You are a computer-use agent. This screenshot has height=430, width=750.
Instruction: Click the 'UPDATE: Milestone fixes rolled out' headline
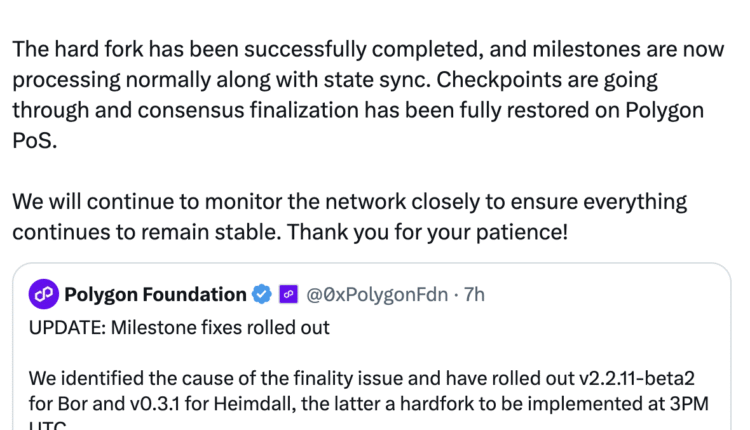[x=178, y=327]
